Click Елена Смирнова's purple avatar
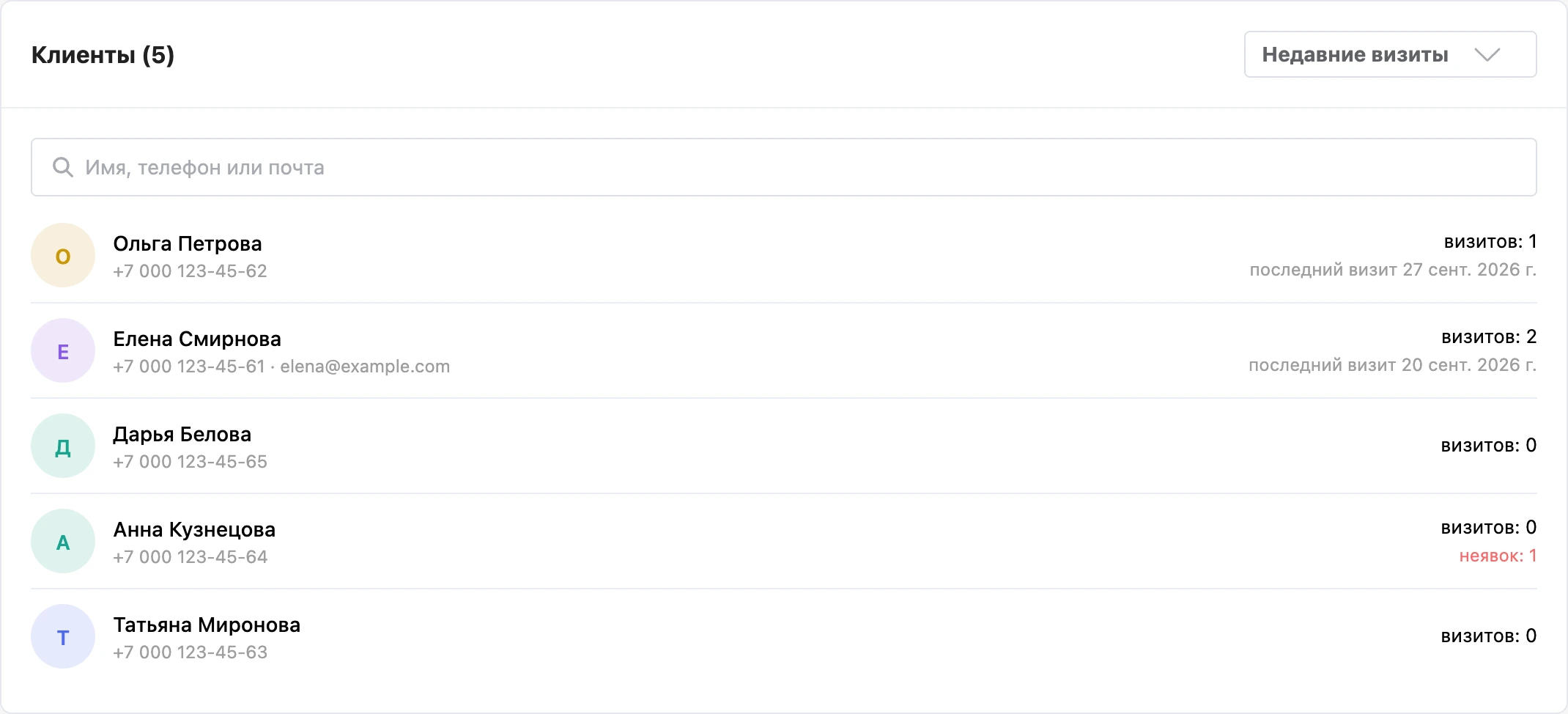The height and width of the screenshot is (714, 1568). pyautogui.click(x=63, y=350)
